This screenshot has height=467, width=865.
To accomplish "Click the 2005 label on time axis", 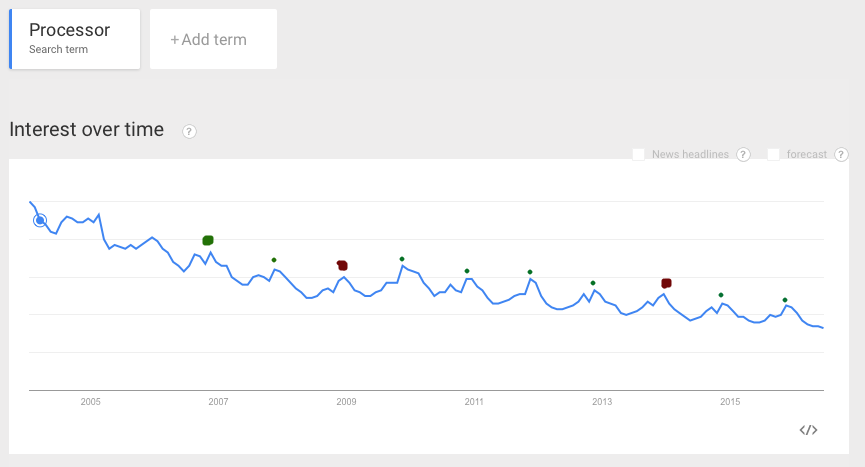I will [91, 402].
